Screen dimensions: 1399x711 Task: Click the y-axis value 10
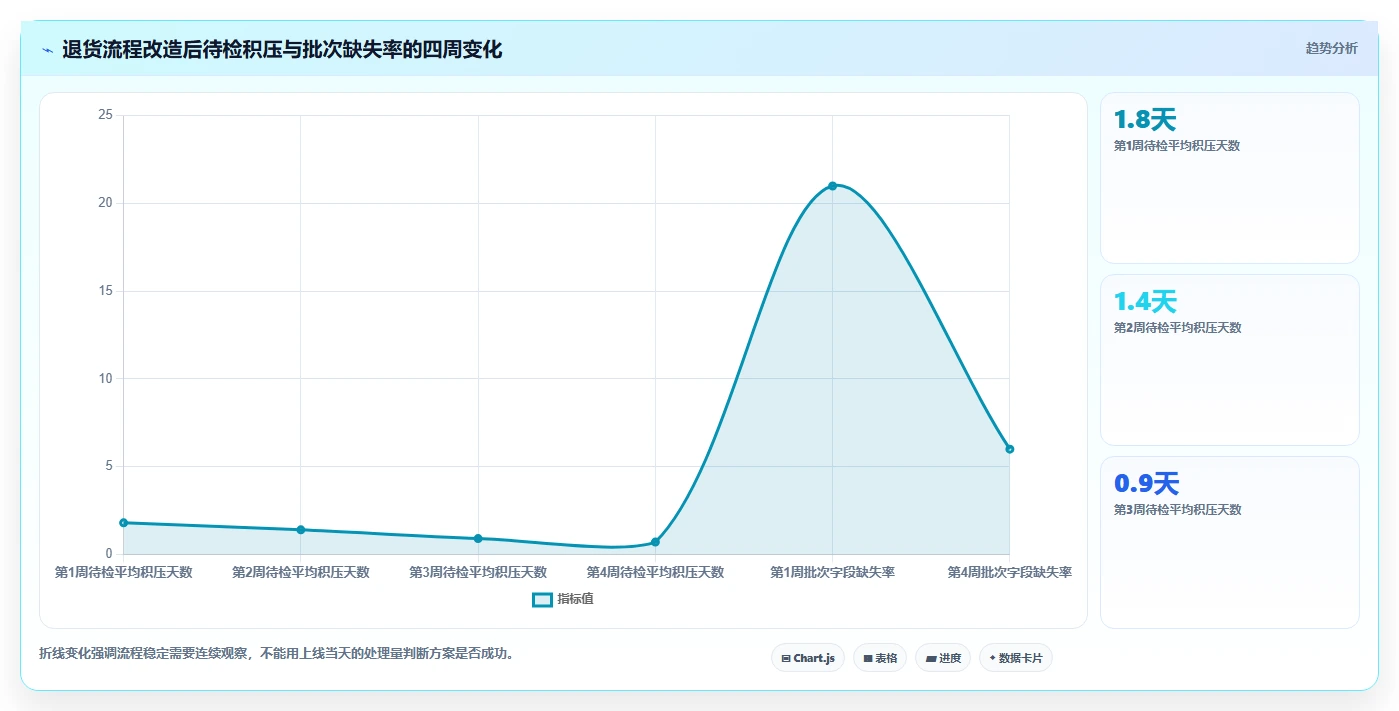105,378
